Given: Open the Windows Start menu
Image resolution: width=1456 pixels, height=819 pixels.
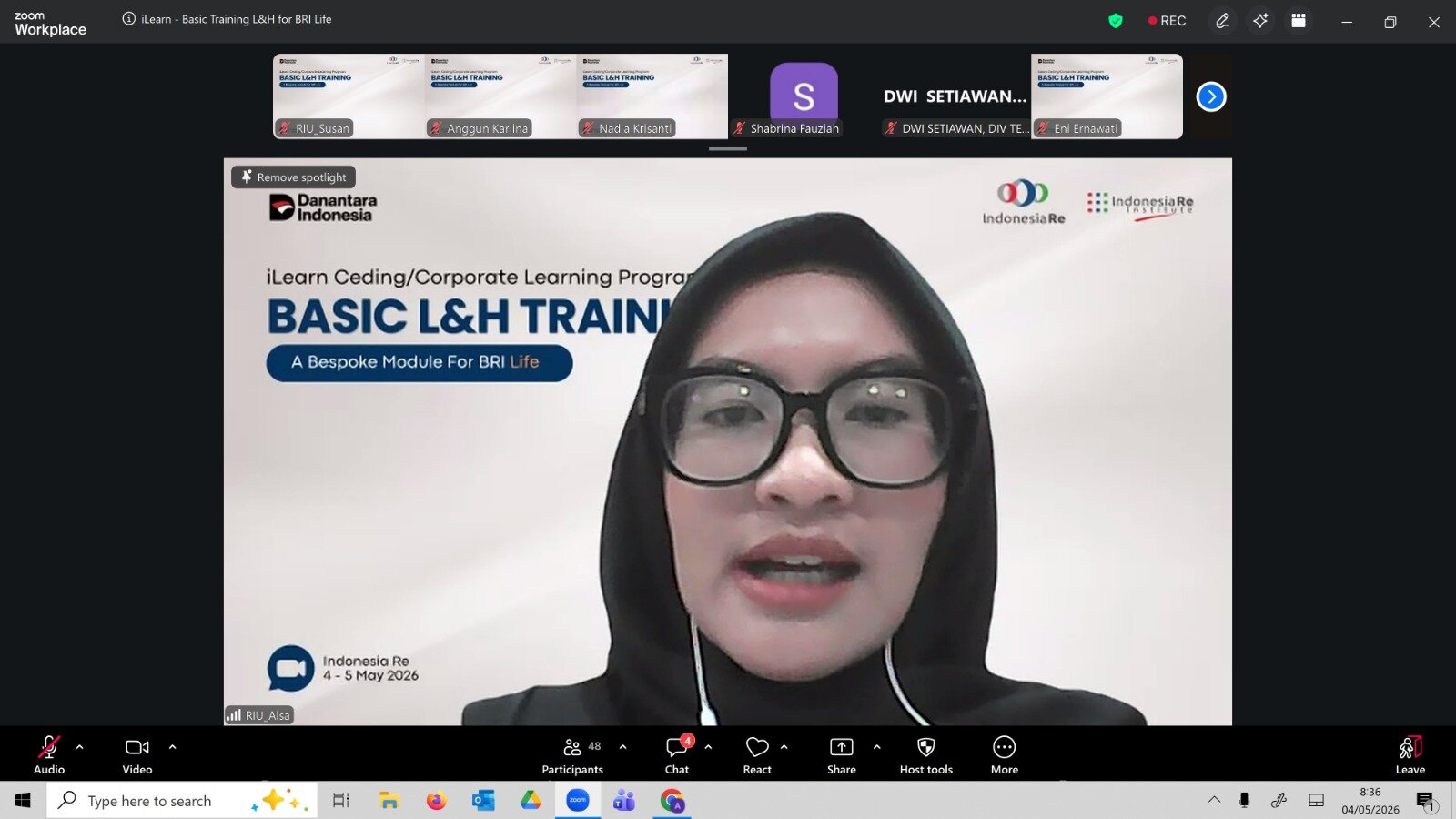Looking at the screenshot, I should point(23,800).
